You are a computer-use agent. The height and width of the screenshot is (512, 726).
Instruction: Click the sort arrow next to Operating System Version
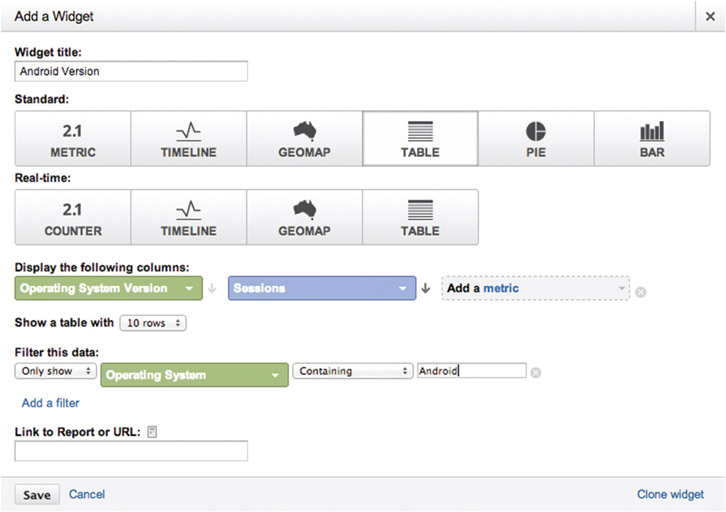[x=212, y=288]
